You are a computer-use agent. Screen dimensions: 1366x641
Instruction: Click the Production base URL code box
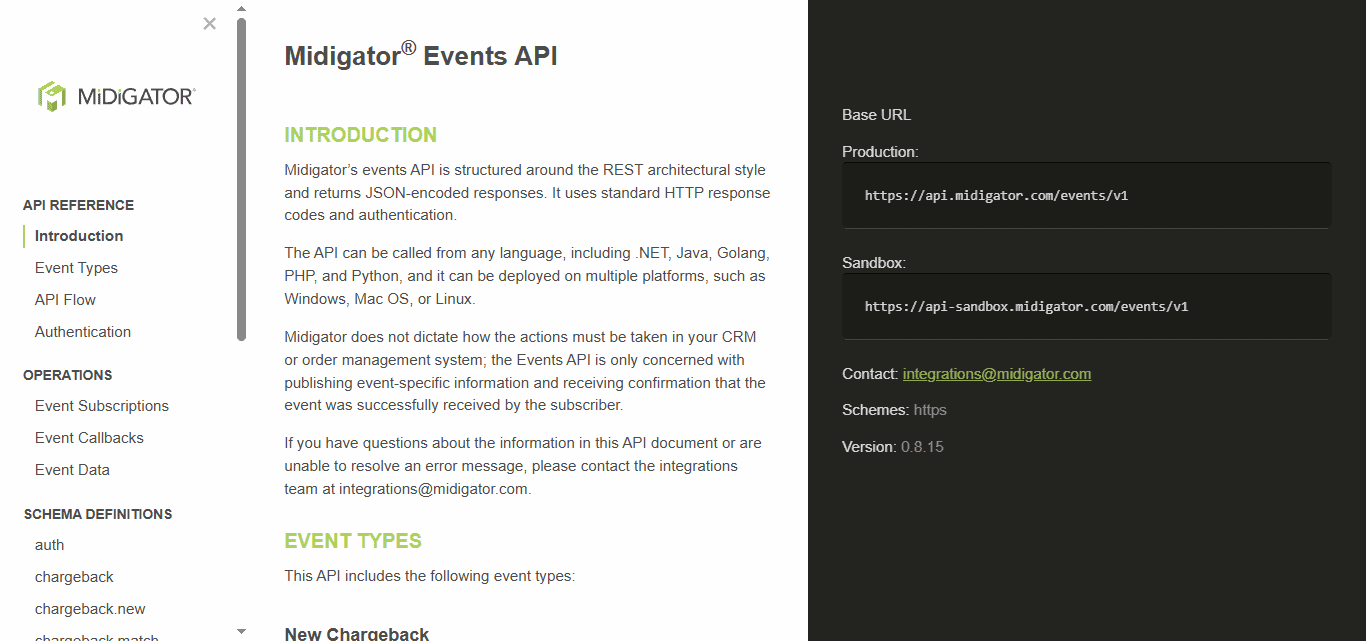(x=1087, y=196)
